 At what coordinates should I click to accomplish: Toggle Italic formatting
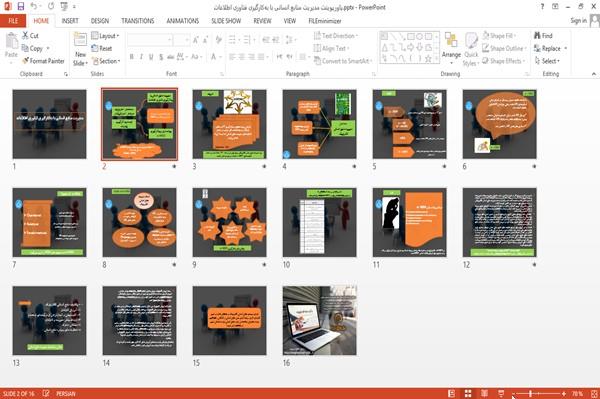coord(141,57)
